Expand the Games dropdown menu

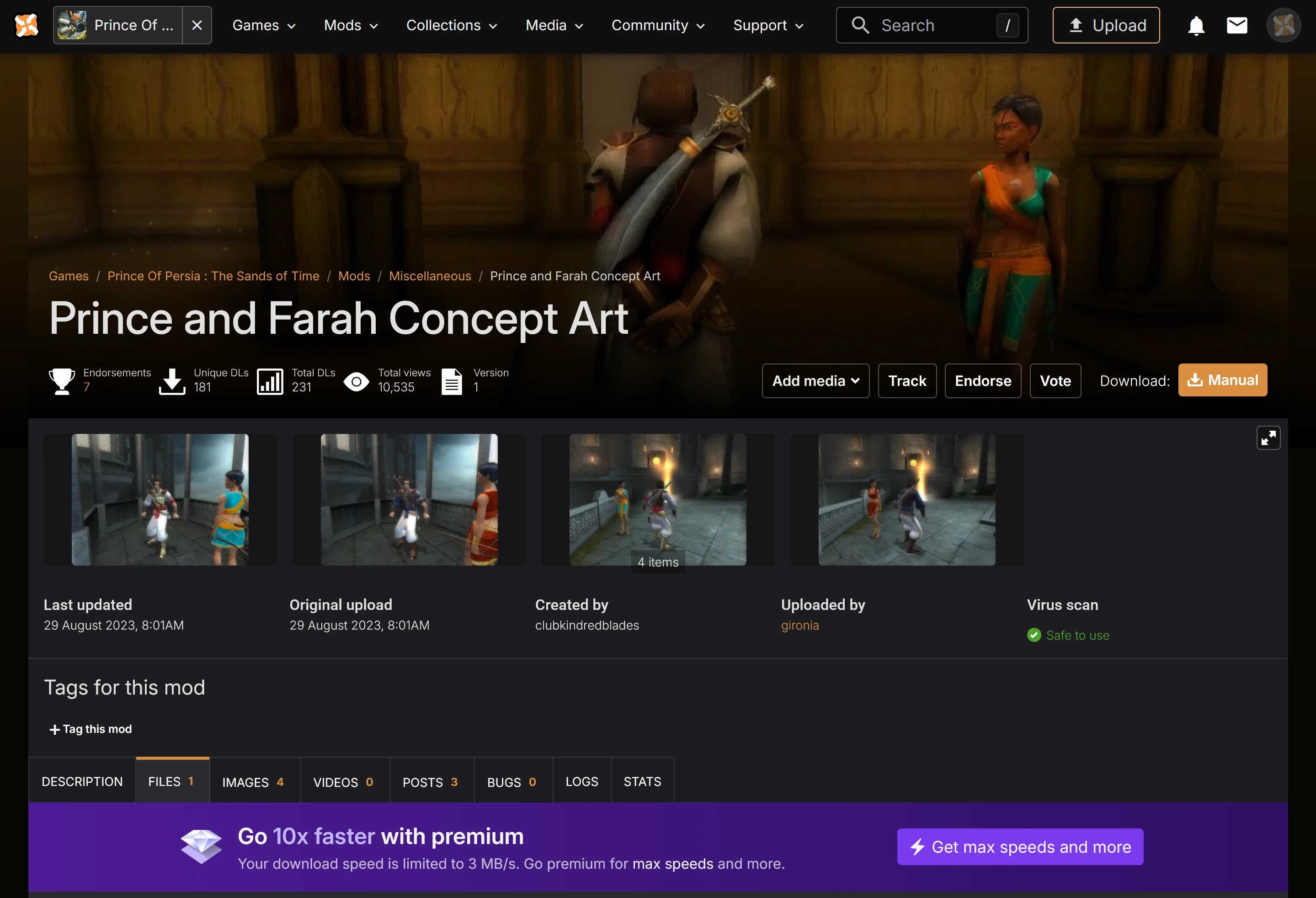(264, 26)
